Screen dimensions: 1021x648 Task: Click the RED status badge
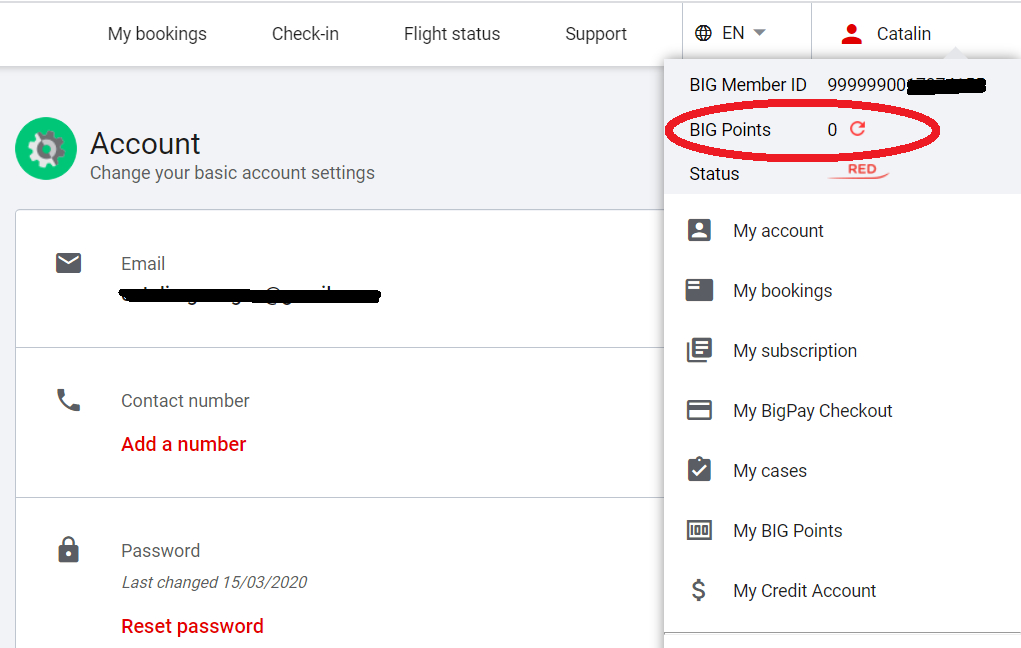pos(861,171)
